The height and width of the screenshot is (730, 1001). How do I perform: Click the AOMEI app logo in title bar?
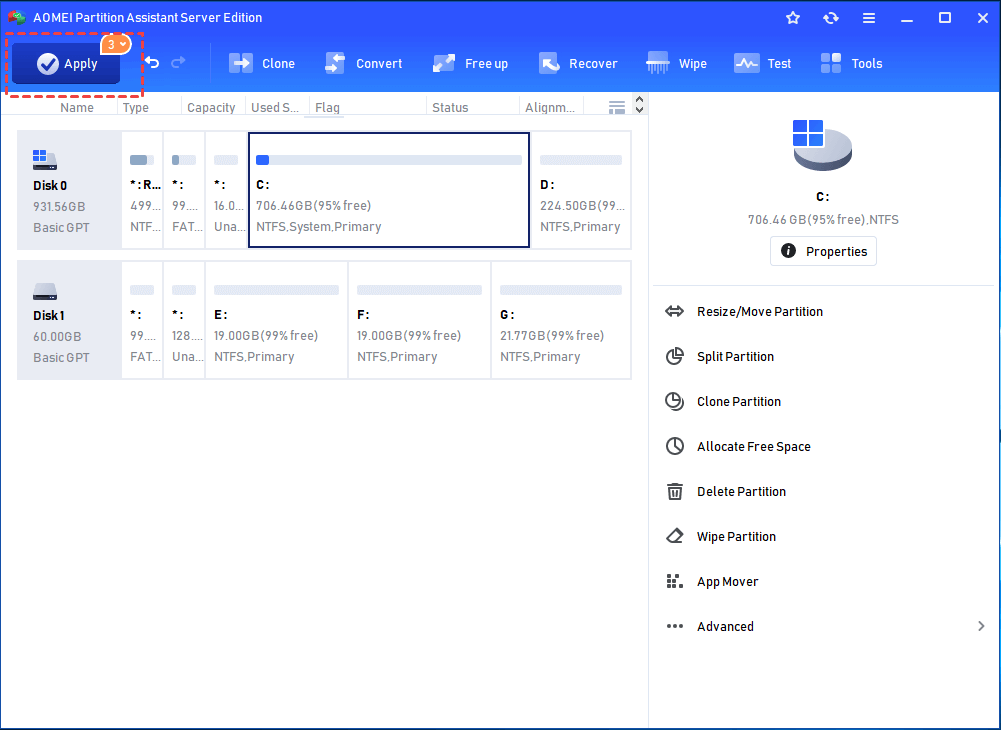click(17, 18)
